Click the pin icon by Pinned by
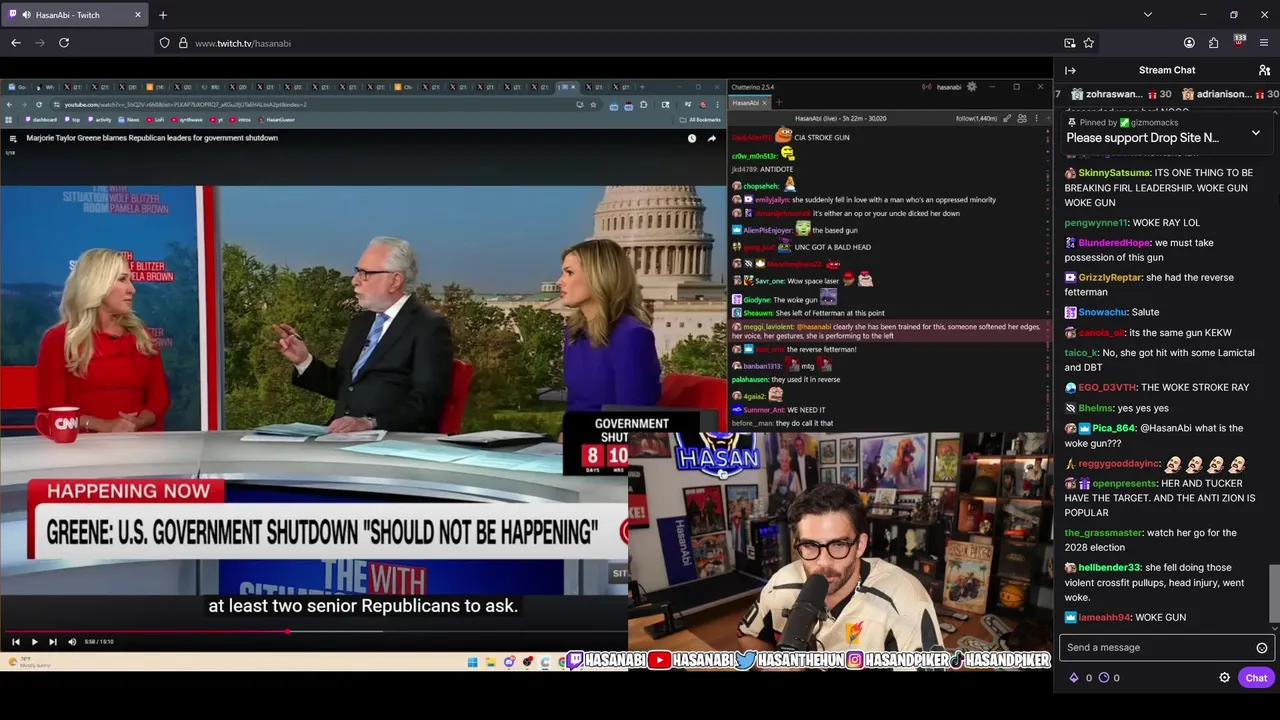The image size is (1280, 720). (x=1071, y=122)
